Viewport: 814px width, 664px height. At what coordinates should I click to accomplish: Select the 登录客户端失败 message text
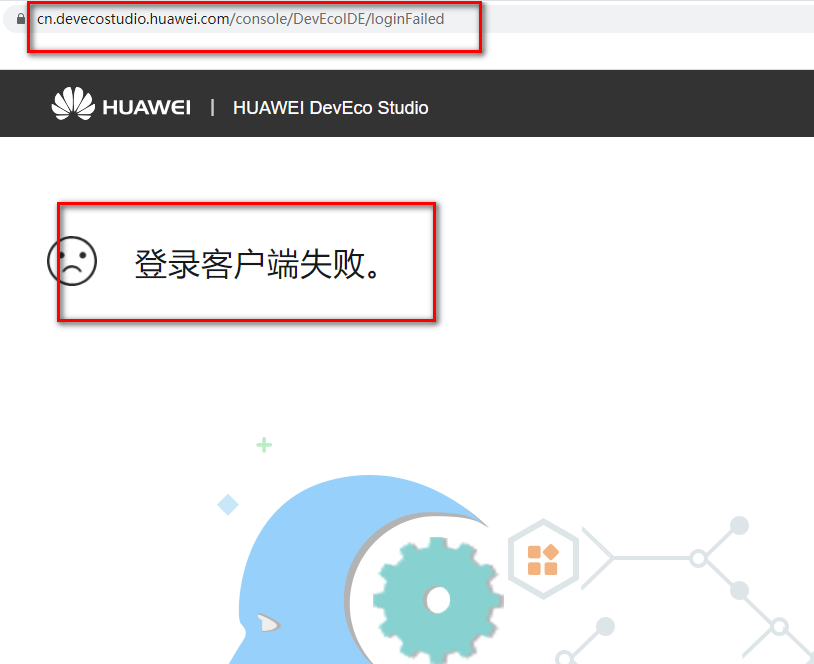click(x=259, y=264)
